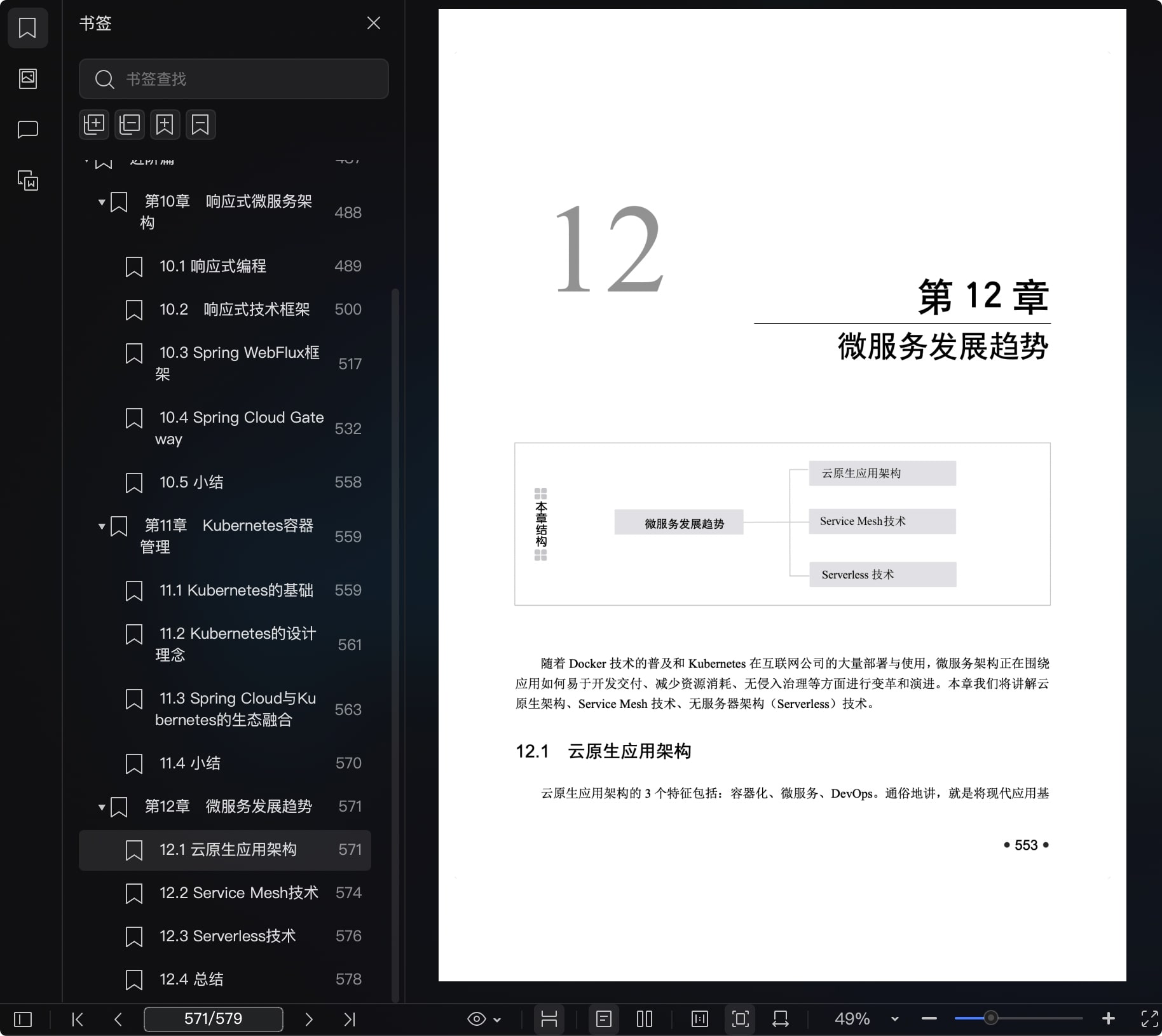Click the 12.1 云原生应用架构 heading in page

[603, 751]
